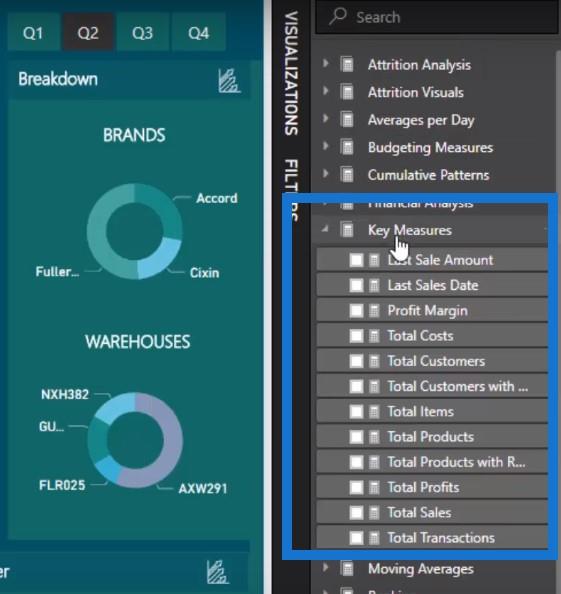This screenshot has width=561, height=594.
Task: Select the Q3 quarter tab
Action: [x=142, y=33]
